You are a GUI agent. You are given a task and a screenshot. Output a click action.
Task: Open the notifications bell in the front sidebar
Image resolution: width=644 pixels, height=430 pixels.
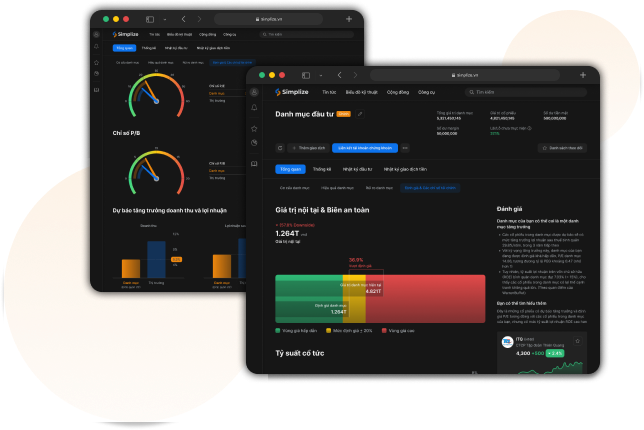point(255,107)
